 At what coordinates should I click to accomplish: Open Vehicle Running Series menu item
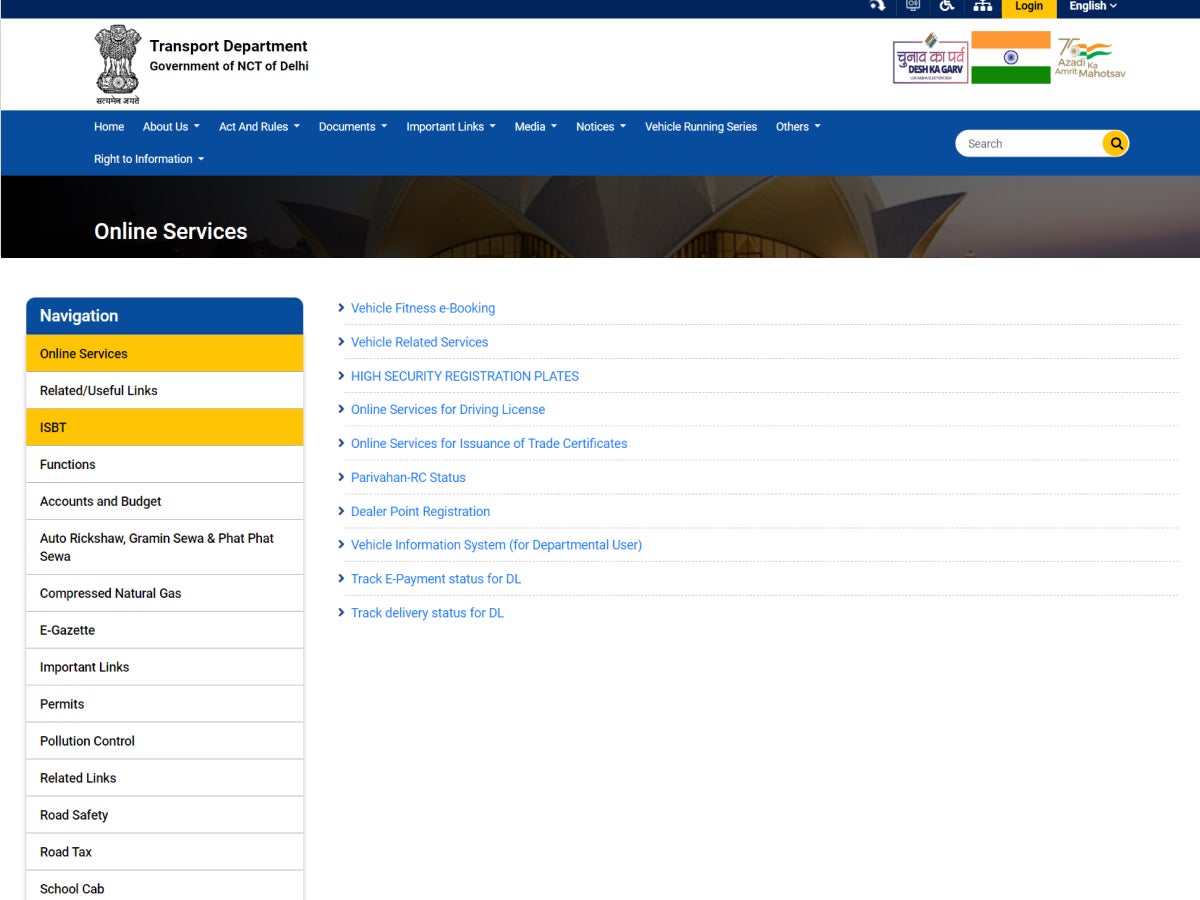pos(700,126)
